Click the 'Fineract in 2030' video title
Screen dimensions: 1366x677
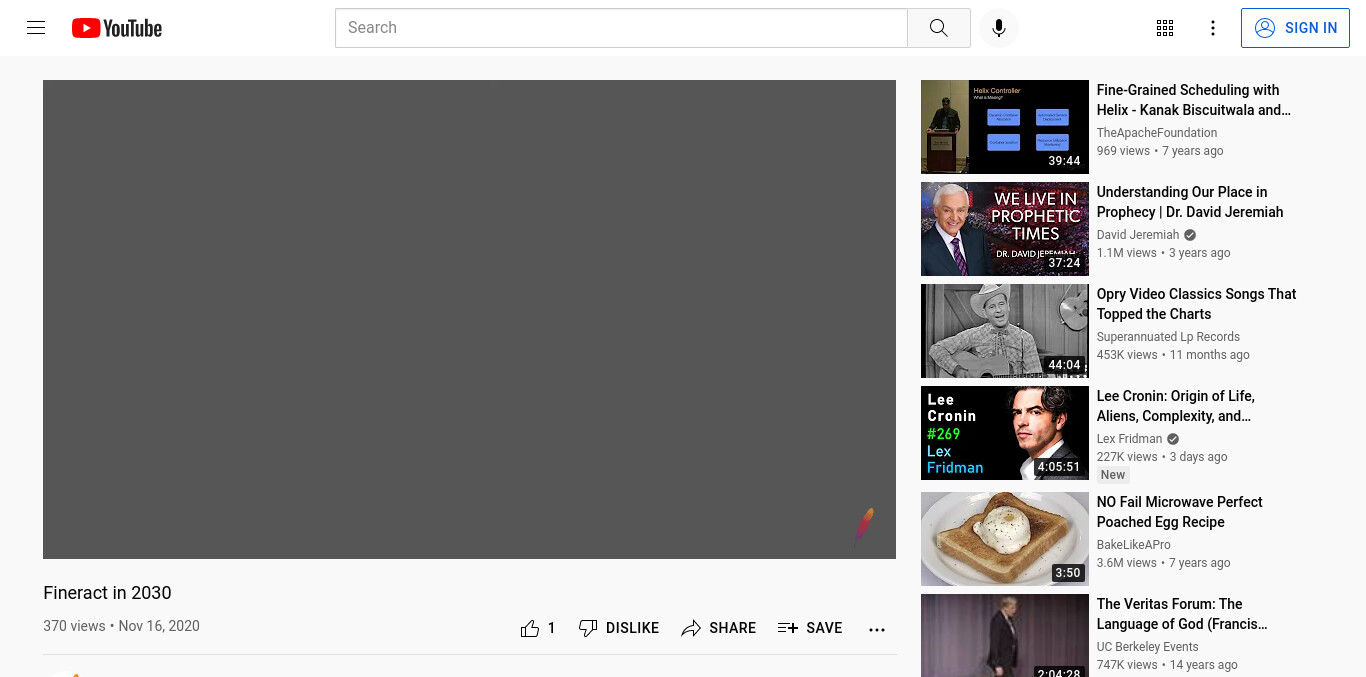(107, 593)
